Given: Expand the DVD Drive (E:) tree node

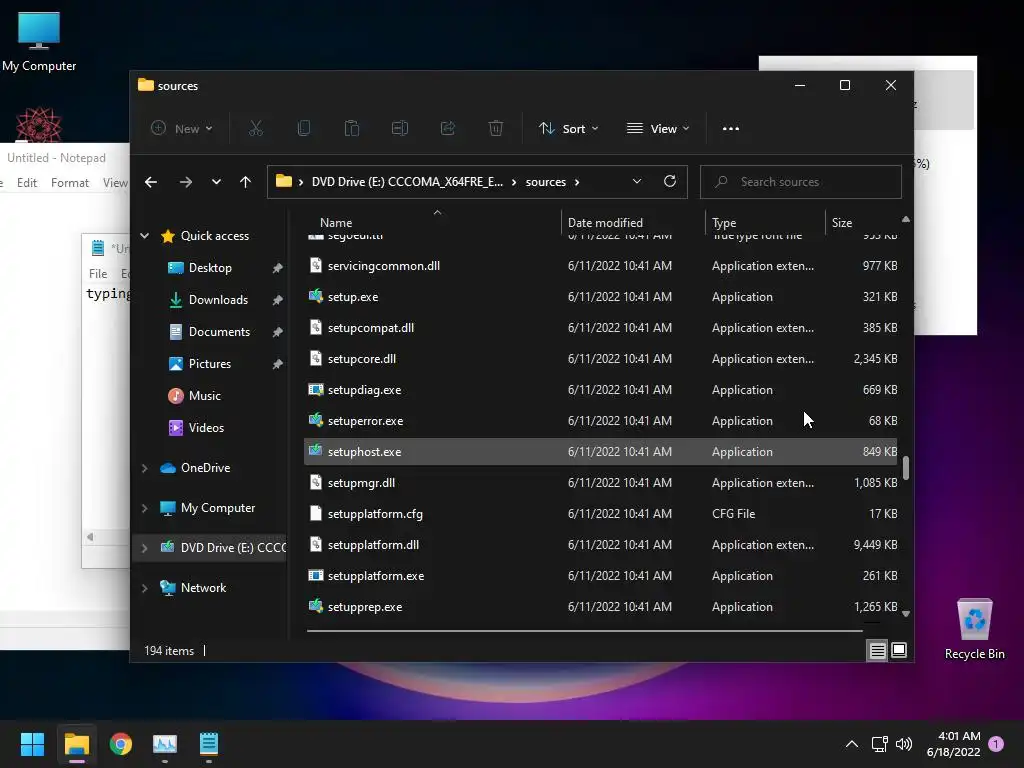Looking at the screenshot, I should (145, 548).
